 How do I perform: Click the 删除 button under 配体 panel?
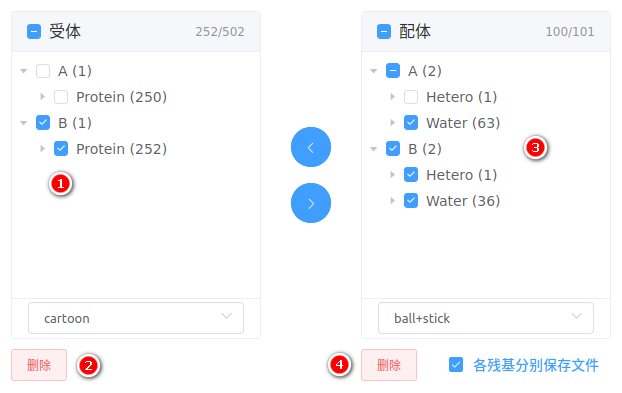pos(389,365)
